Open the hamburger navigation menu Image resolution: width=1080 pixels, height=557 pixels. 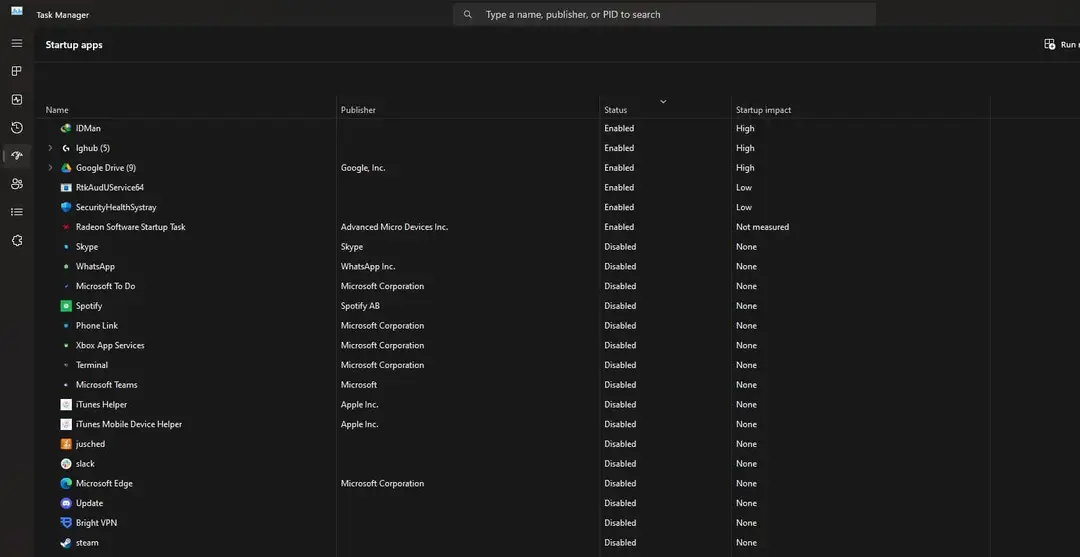click(x=17, y=43)
